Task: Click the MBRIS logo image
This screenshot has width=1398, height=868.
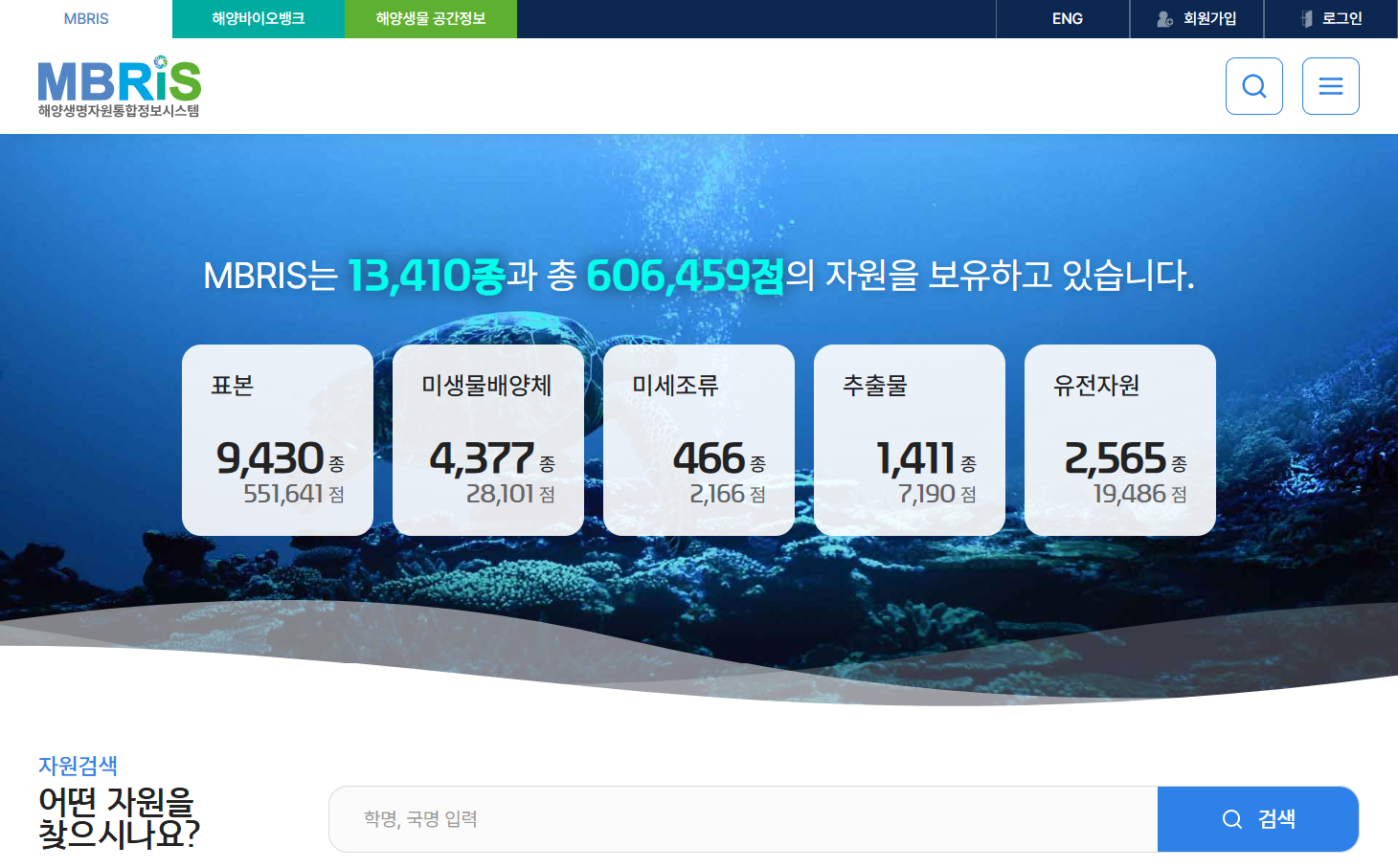Action: 119,86
